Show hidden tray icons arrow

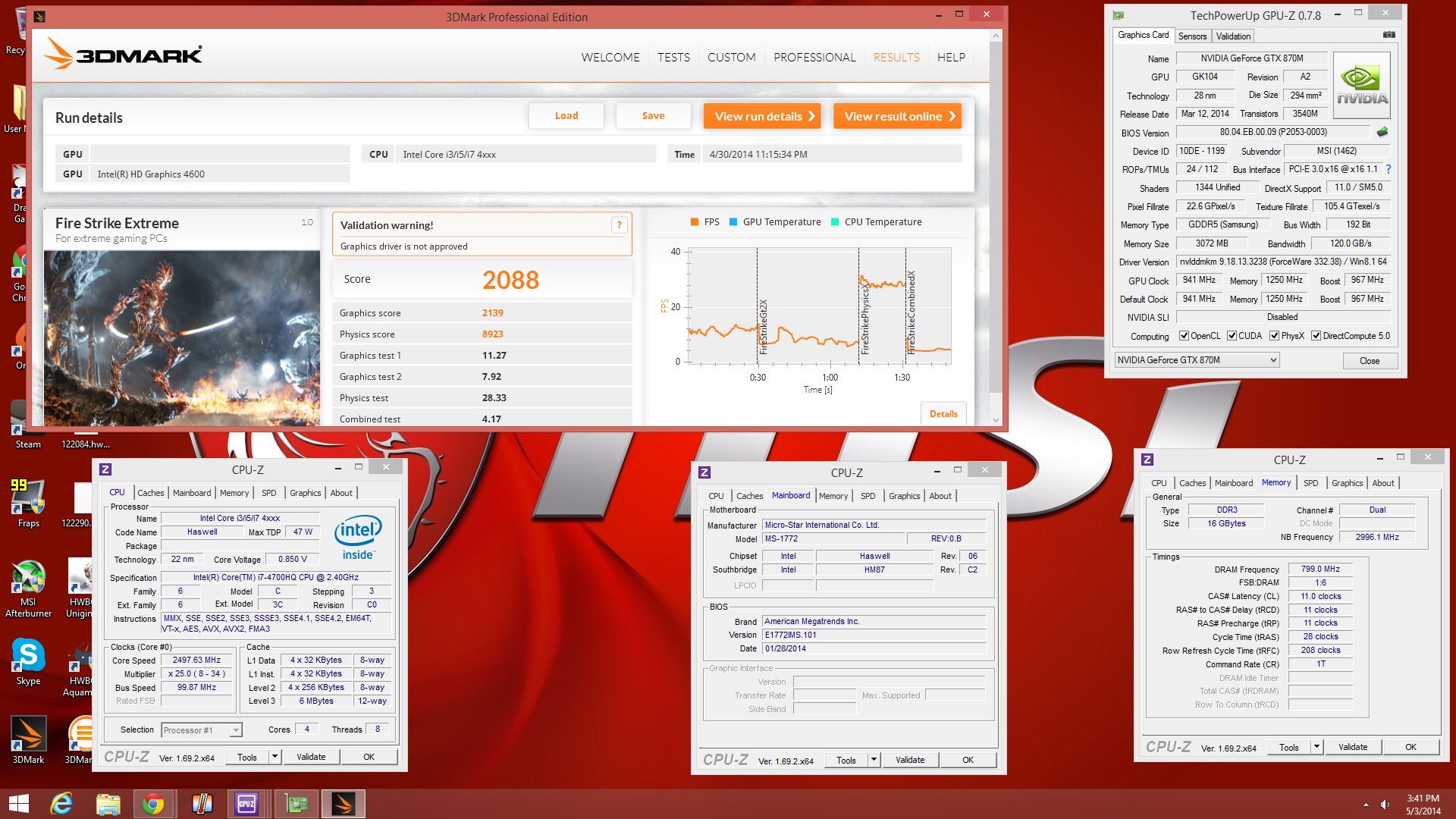(1366, 805)
